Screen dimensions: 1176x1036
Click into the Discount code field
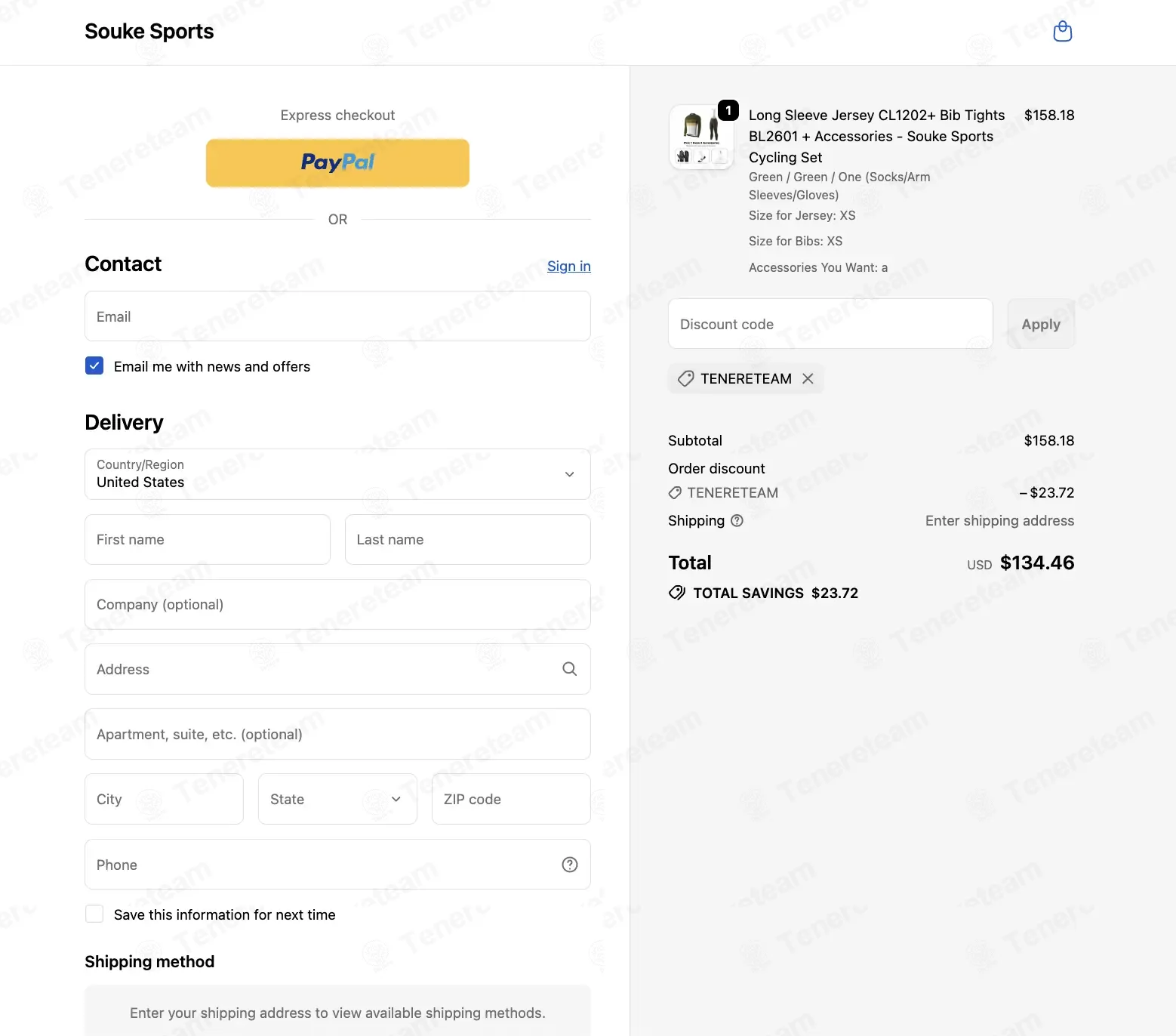point(830,324)
